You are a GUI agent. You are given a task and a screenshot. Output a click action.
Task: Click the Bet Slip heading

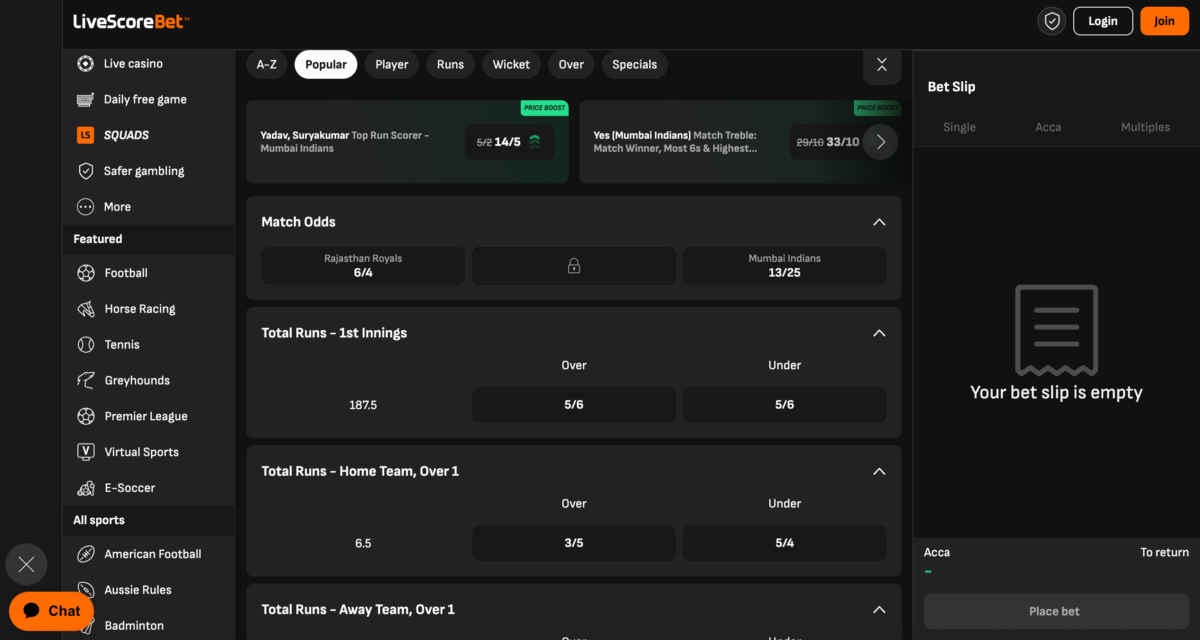coord(951,87)
